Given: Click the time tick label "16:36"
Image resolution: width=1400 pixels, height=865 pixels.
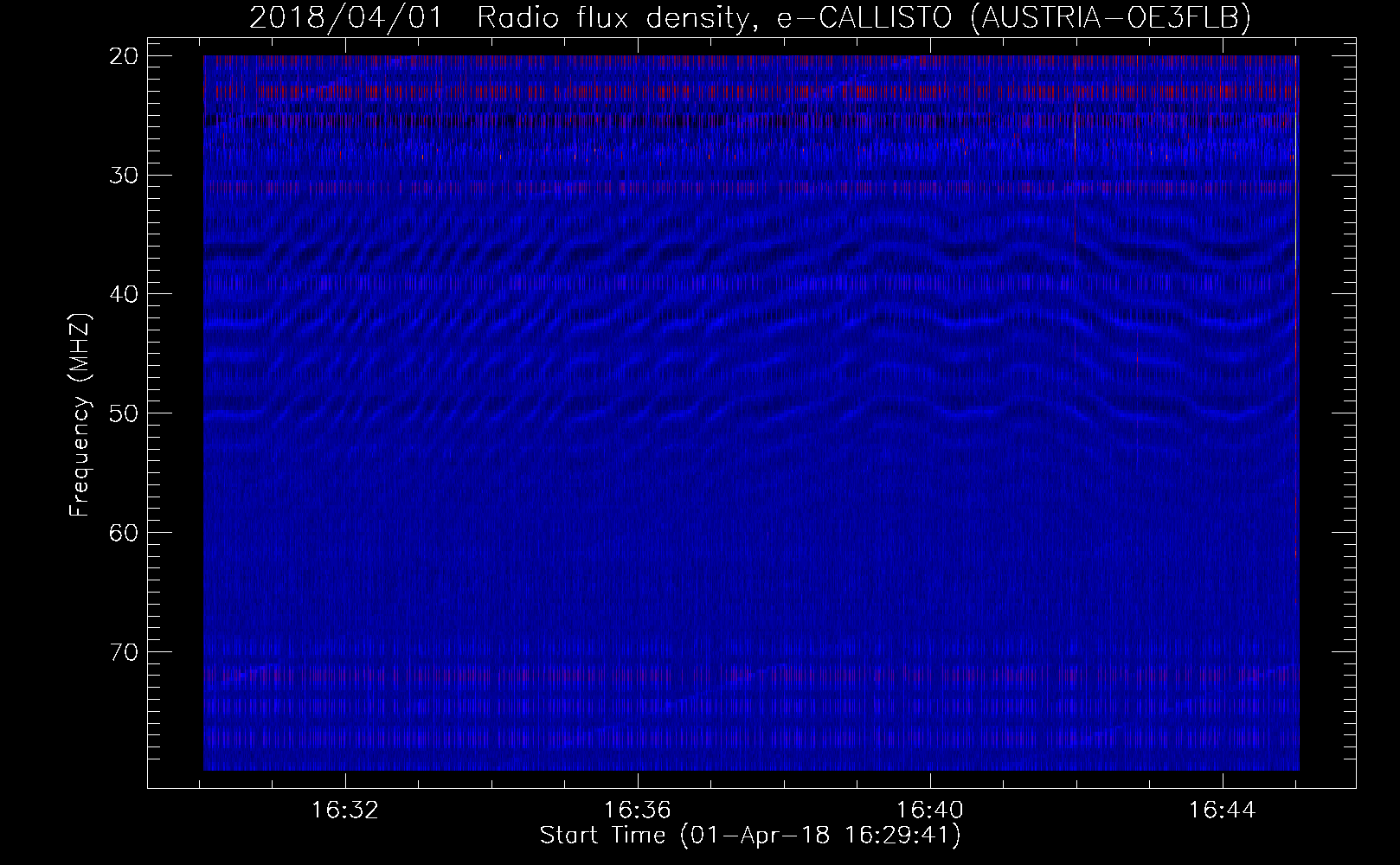Looking at the screenshot, I should coord(638,811).
